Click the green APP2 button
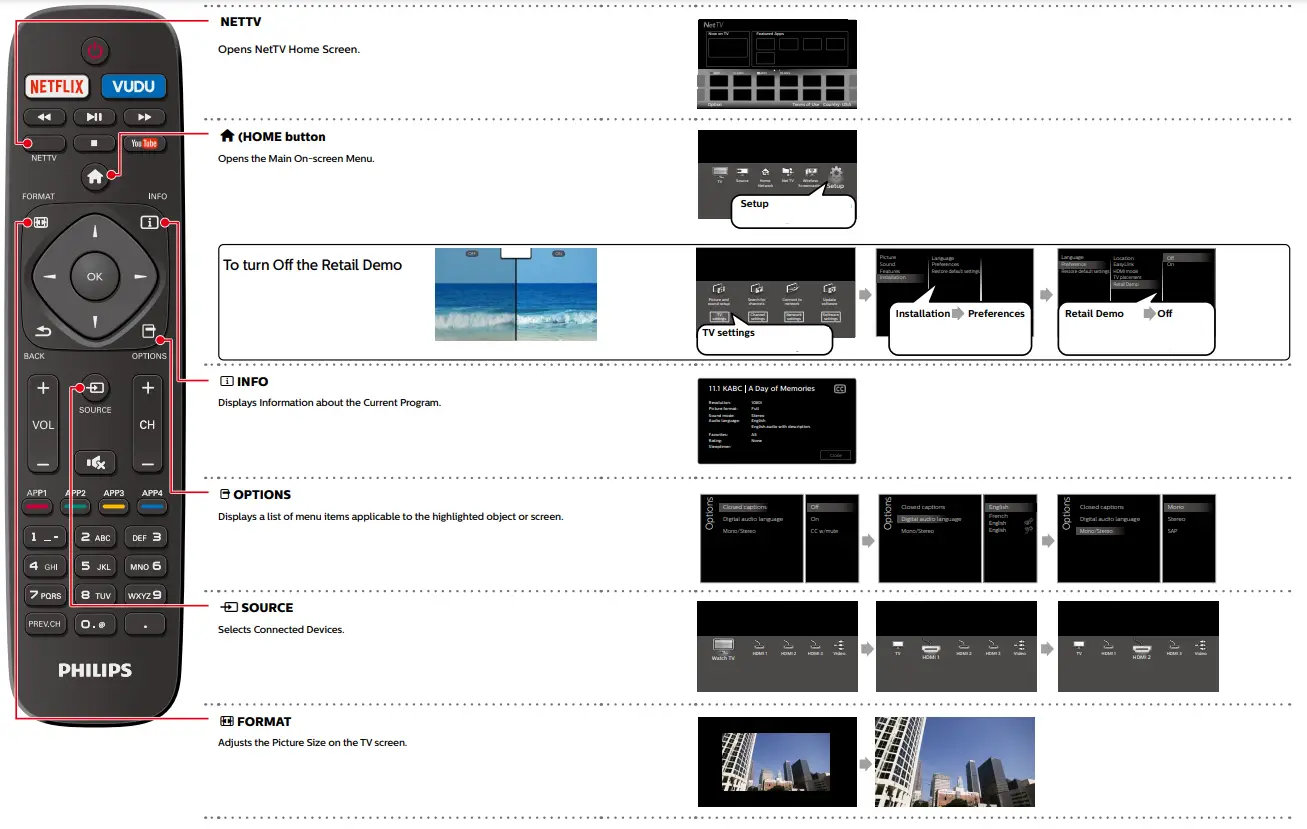Viewport: 1307px width, 829px height. pyautogui.click(x=76, y=506)
